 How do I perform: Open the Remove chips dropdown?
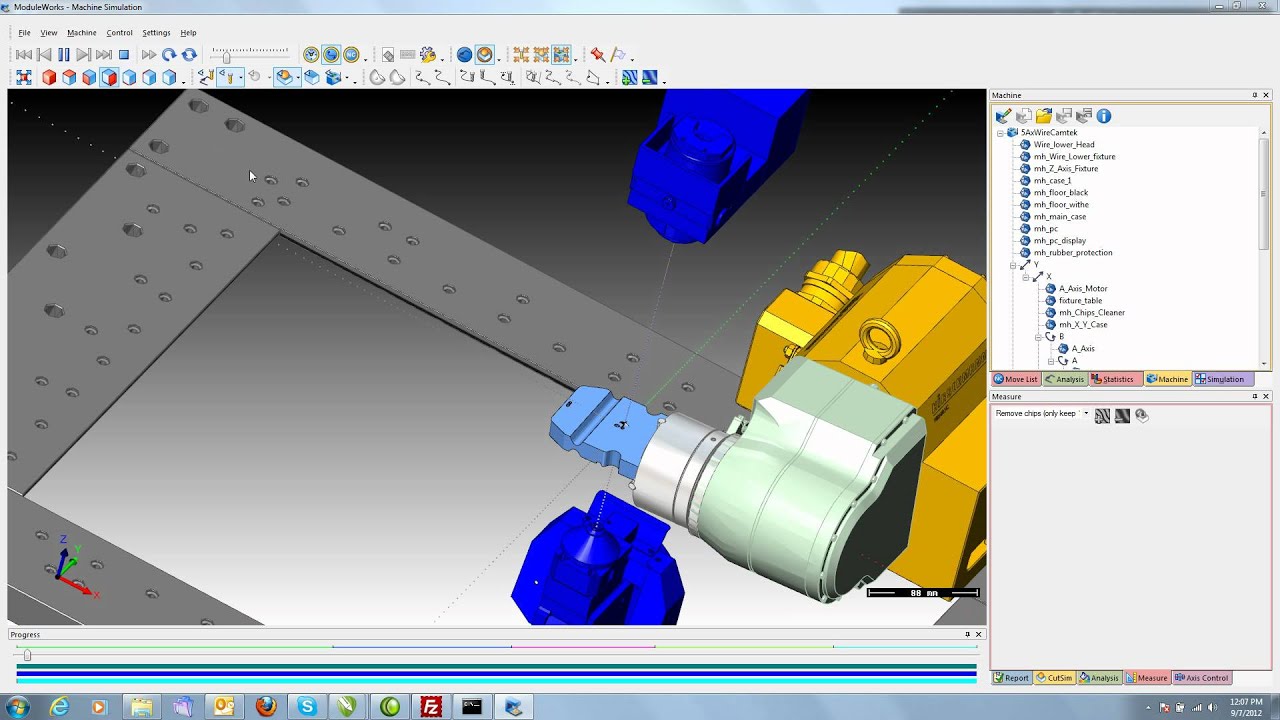pos(1086,414)
